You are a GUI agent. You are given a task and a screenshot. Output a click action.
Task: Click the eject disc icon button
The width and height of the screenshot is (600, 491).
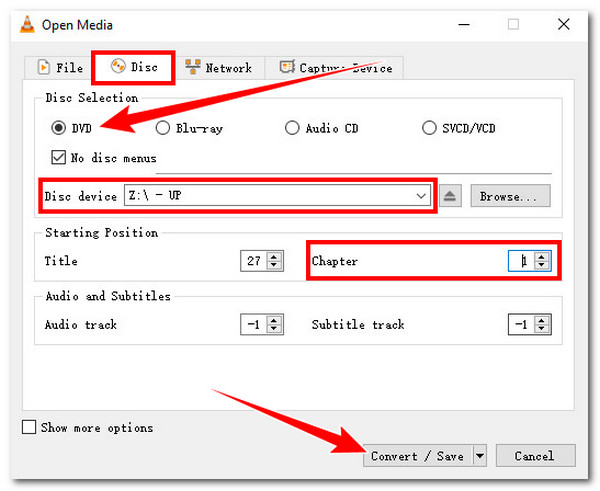pos(450,196)
